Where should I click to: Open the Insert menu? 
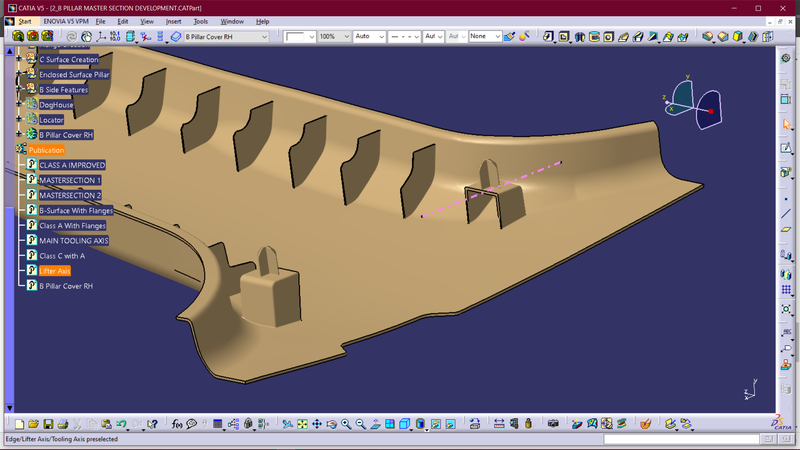point(173,21)
